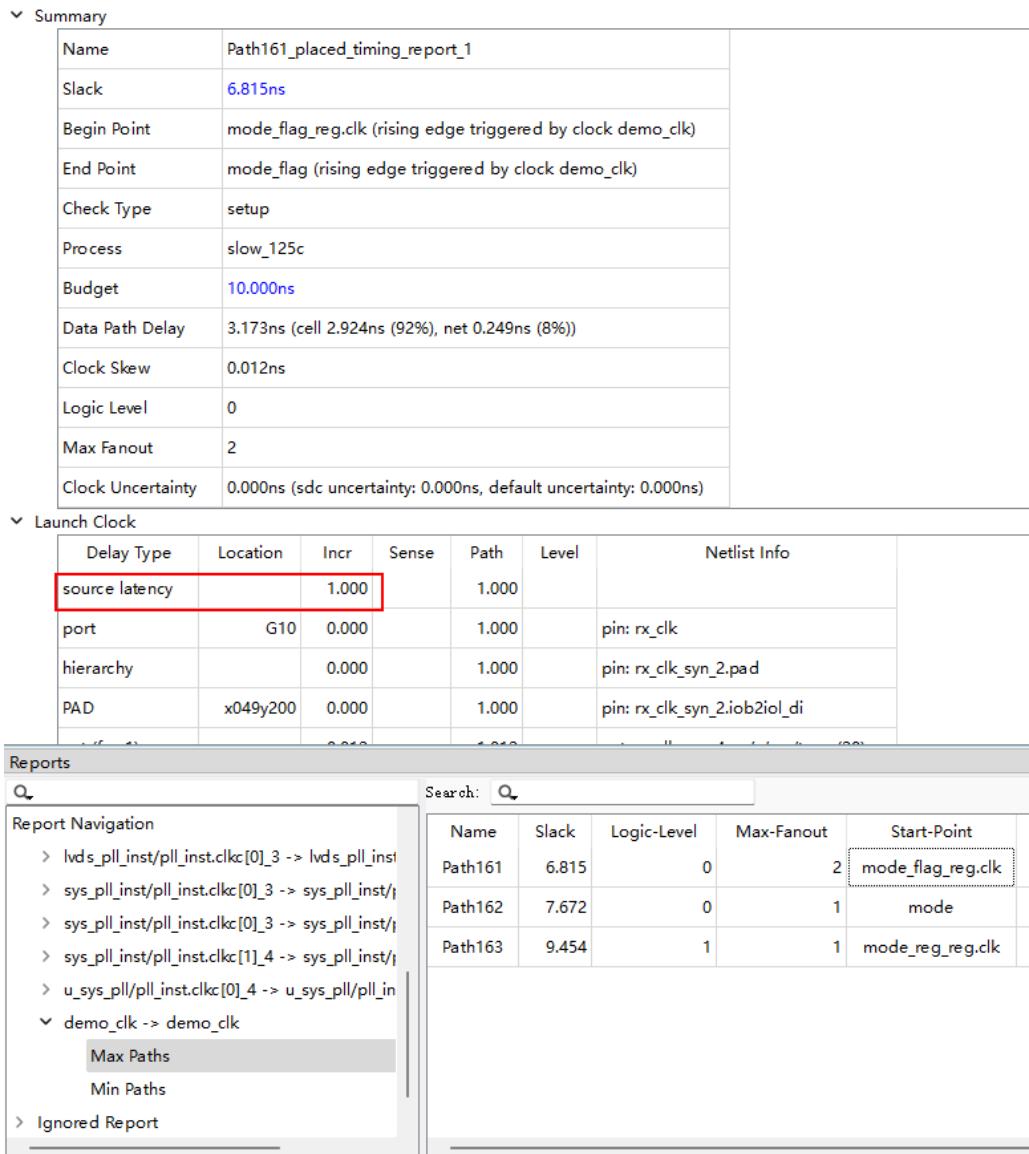
Task: Select Min Paths under demo_clk
Action: click(128, 1088)
